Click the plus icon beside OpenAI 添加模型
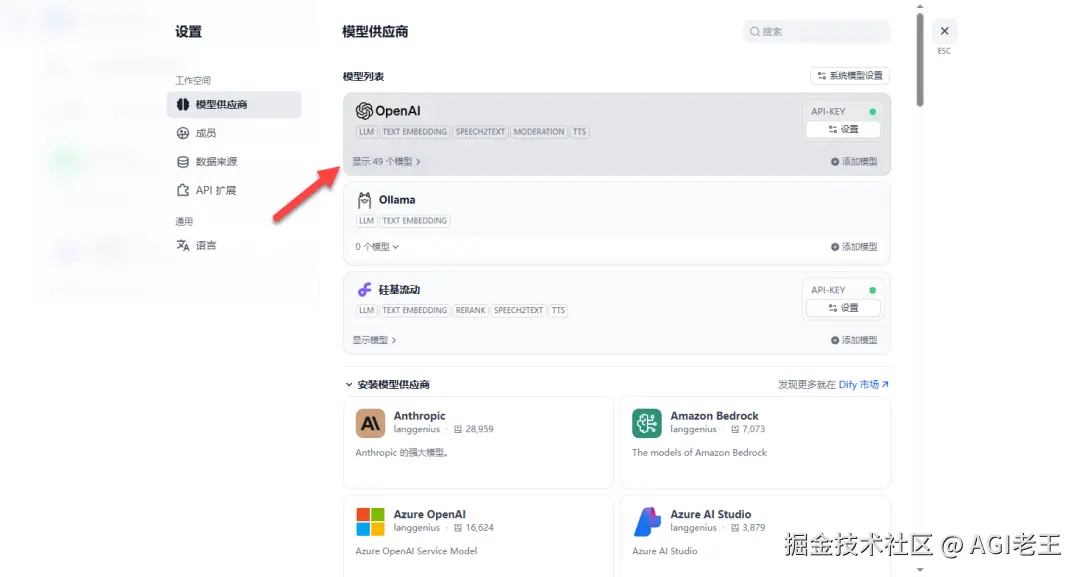The image size is (1080, 577). 835,162
